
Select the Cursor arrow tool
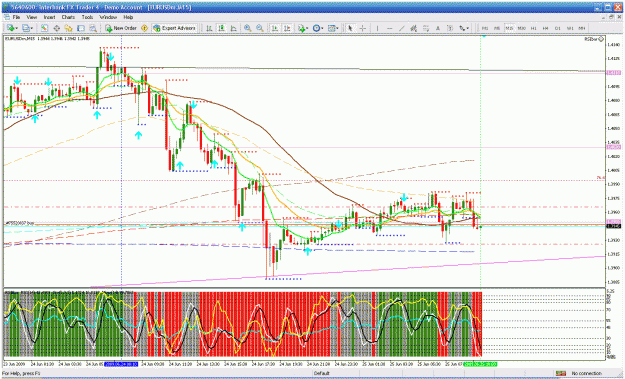tap(350, 28)
